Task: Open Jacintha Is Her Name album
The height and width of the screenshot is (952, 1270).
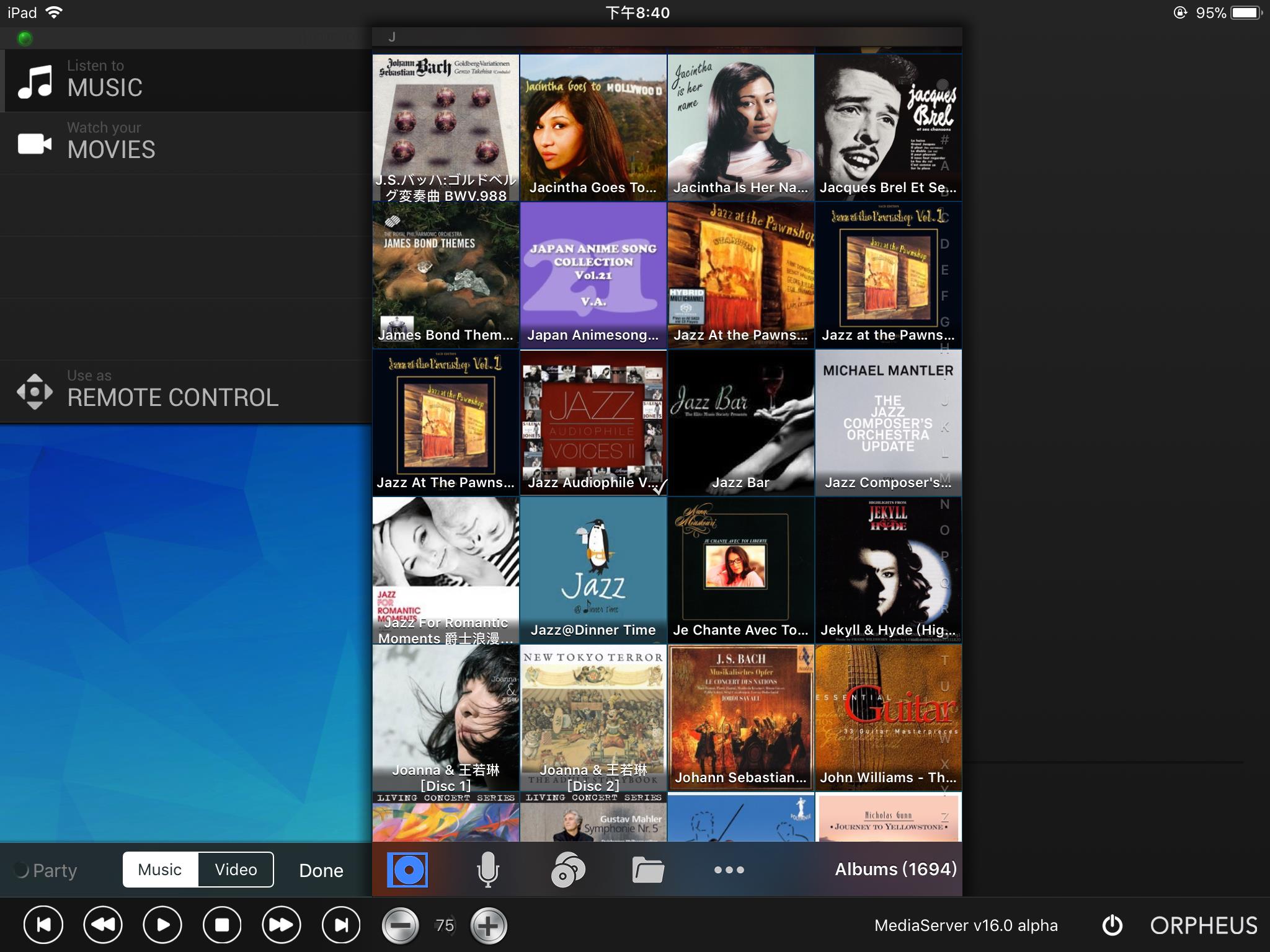Action: click(x=741, y=128)
